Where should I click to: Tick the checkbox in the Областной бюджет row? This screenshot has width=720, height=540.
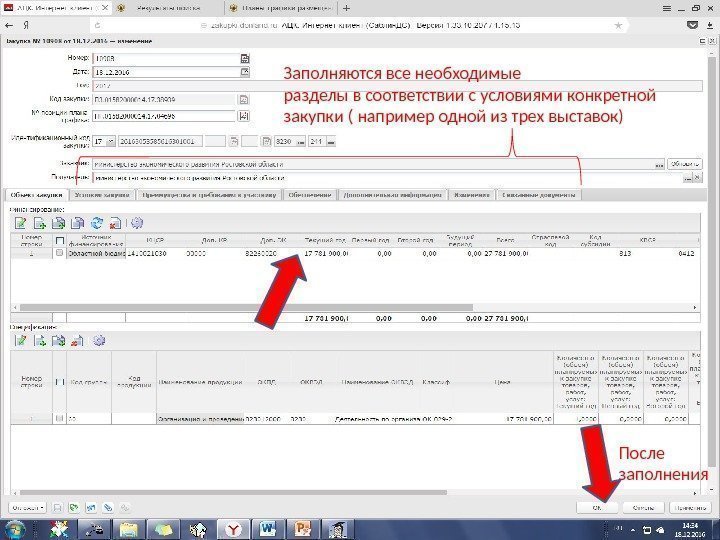point(59,253)
